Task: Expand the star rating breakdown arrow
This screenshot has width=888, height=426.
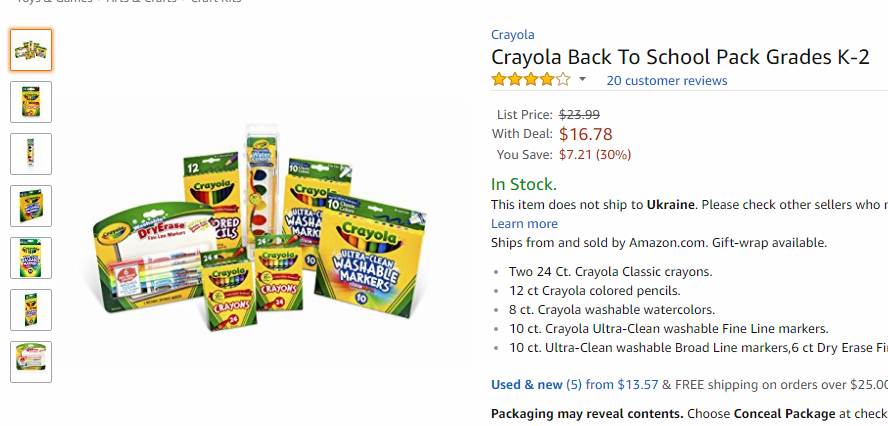Action: click(x=582, y=79)
